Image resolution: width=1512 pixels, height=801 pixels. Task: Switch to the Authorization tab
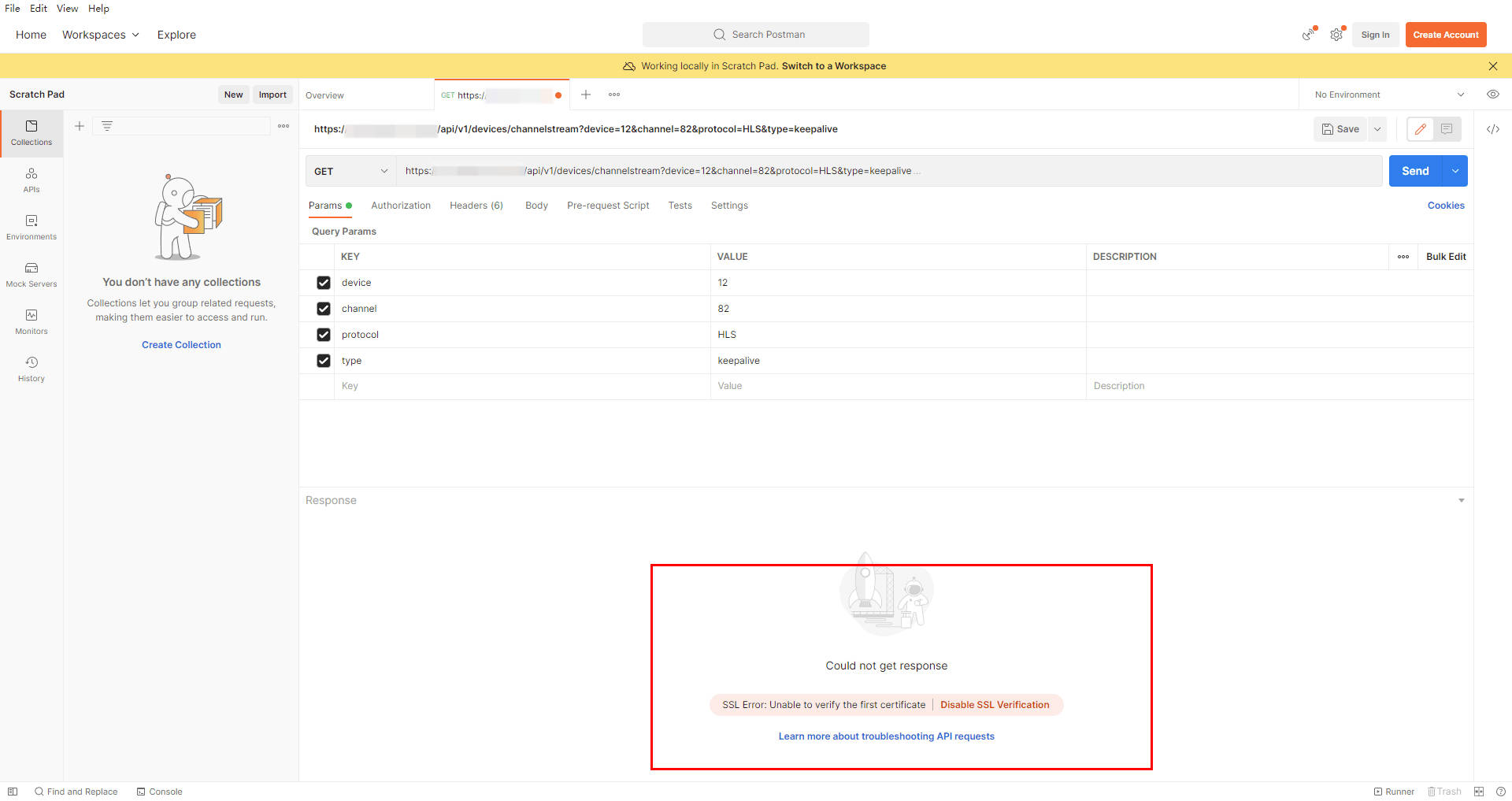[x=401, y=206]
